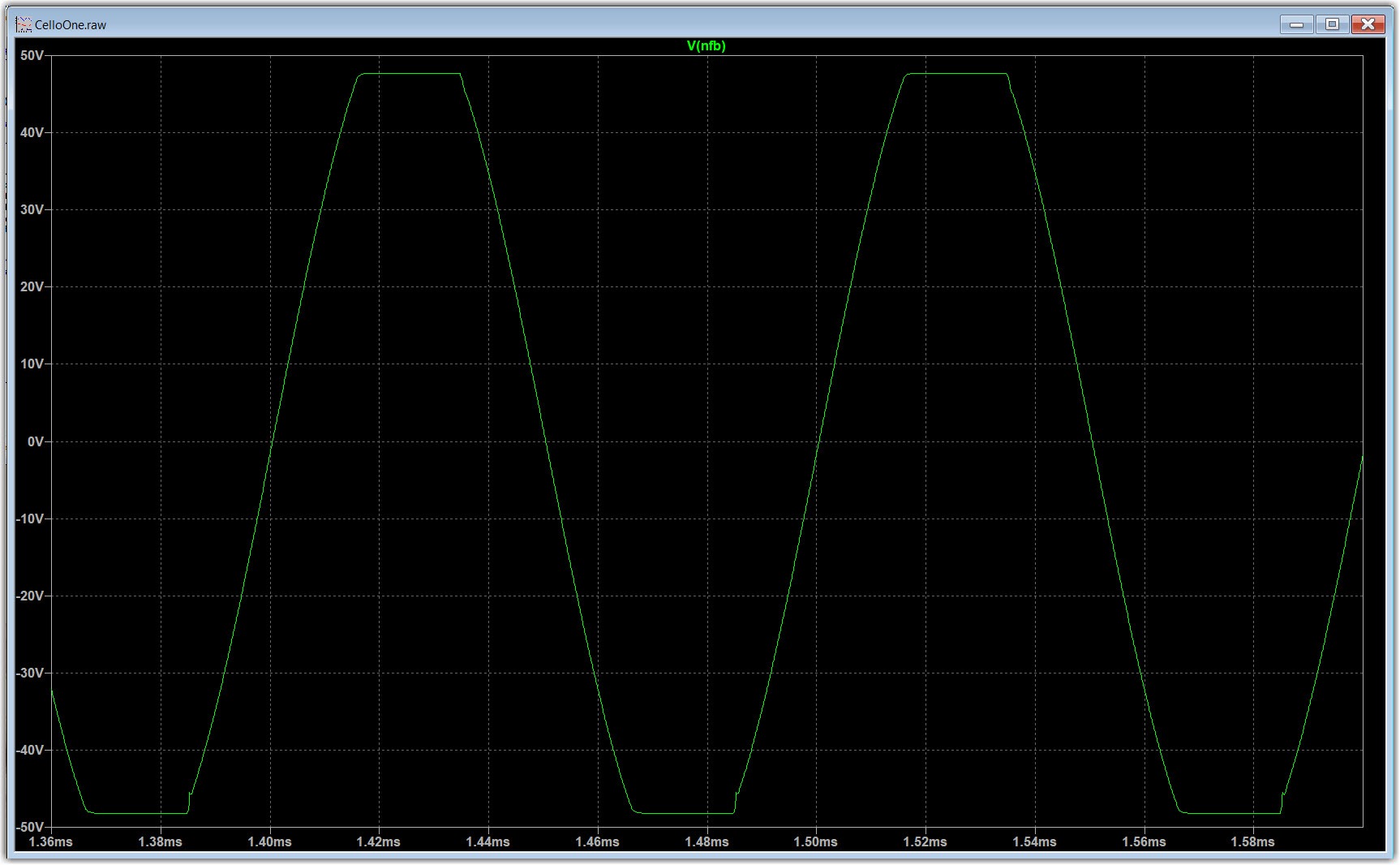Click the 10V vertical axis label
The image size is (1400, 865).
[x=32, y=364]
